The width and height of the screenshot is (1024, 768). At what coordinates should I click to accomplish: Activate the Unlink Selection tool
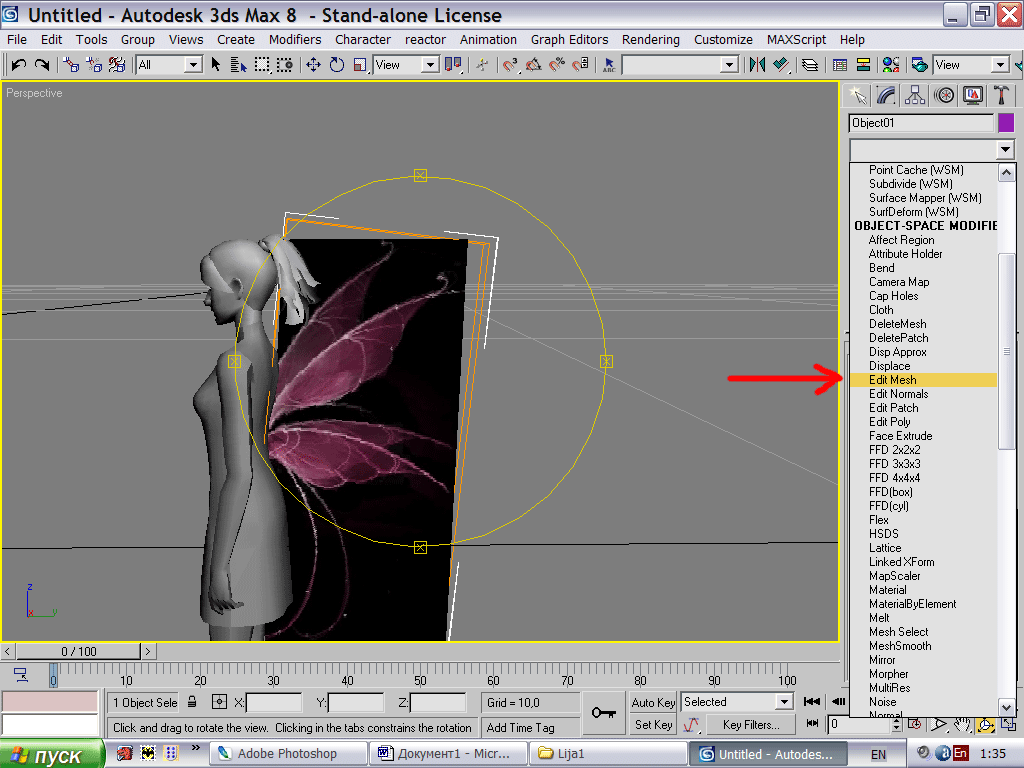click(x=93, y=65)
